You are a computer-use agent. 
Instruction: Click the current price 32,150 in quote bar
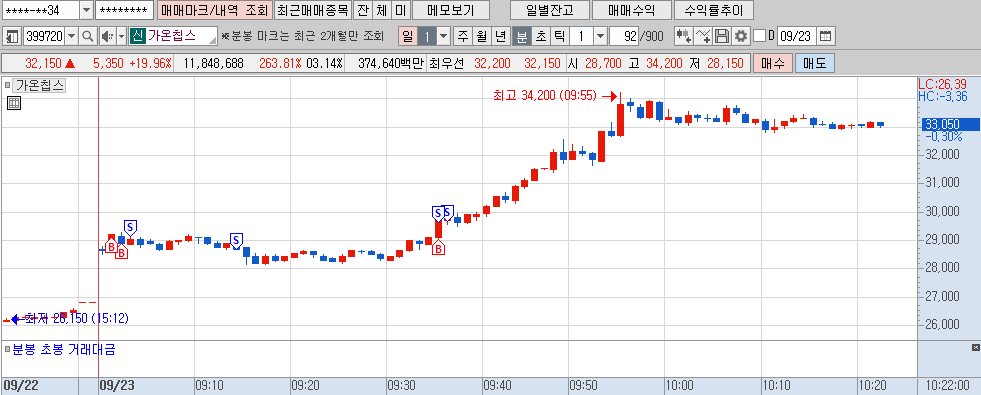pyautogui.click(x=43, y=64)
